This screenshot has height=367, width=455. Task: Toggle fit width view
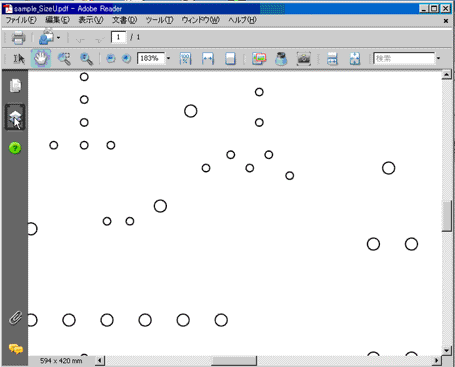point(208,59)
